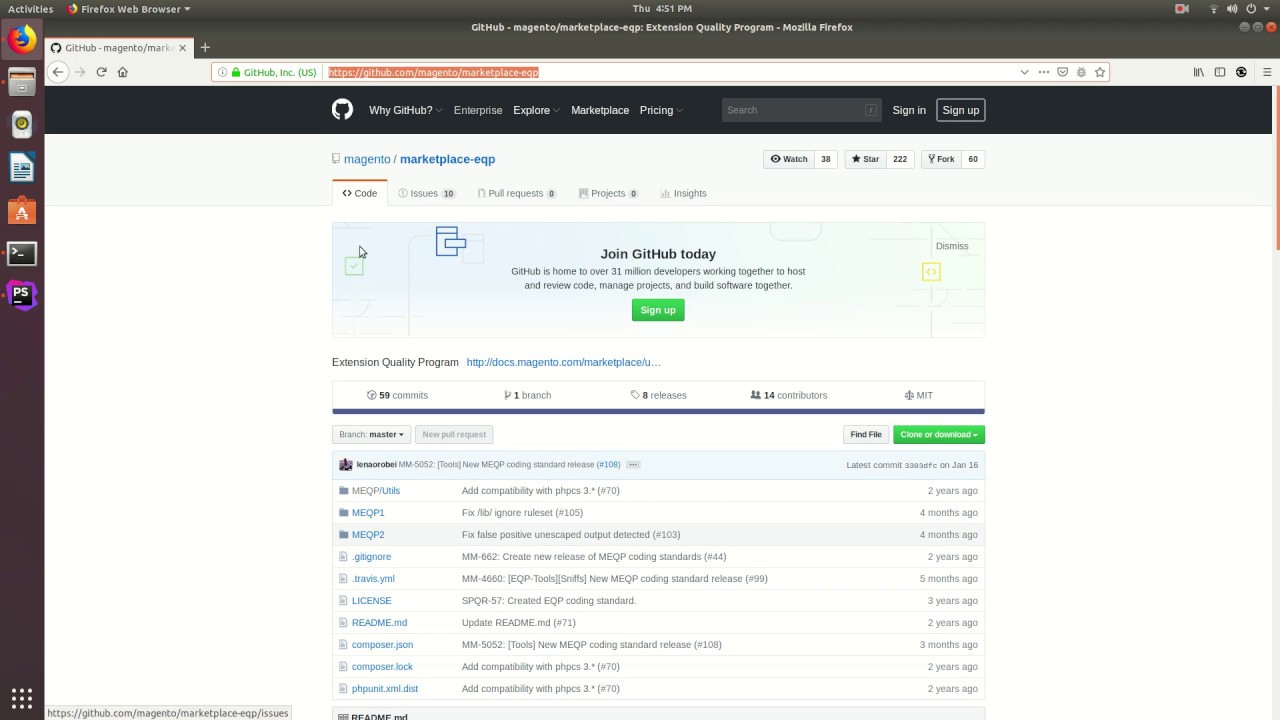Open Branch master selector
The image size is (1280, 720).
coord(371,435)
